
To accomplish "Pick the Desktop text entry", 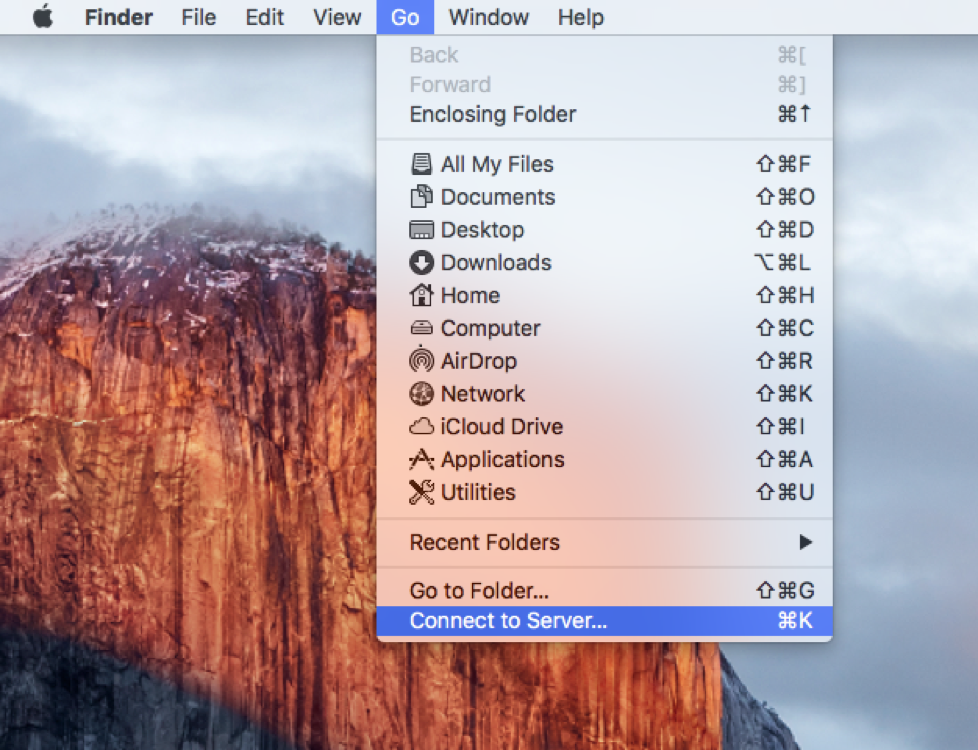I will tap(482, 230).
